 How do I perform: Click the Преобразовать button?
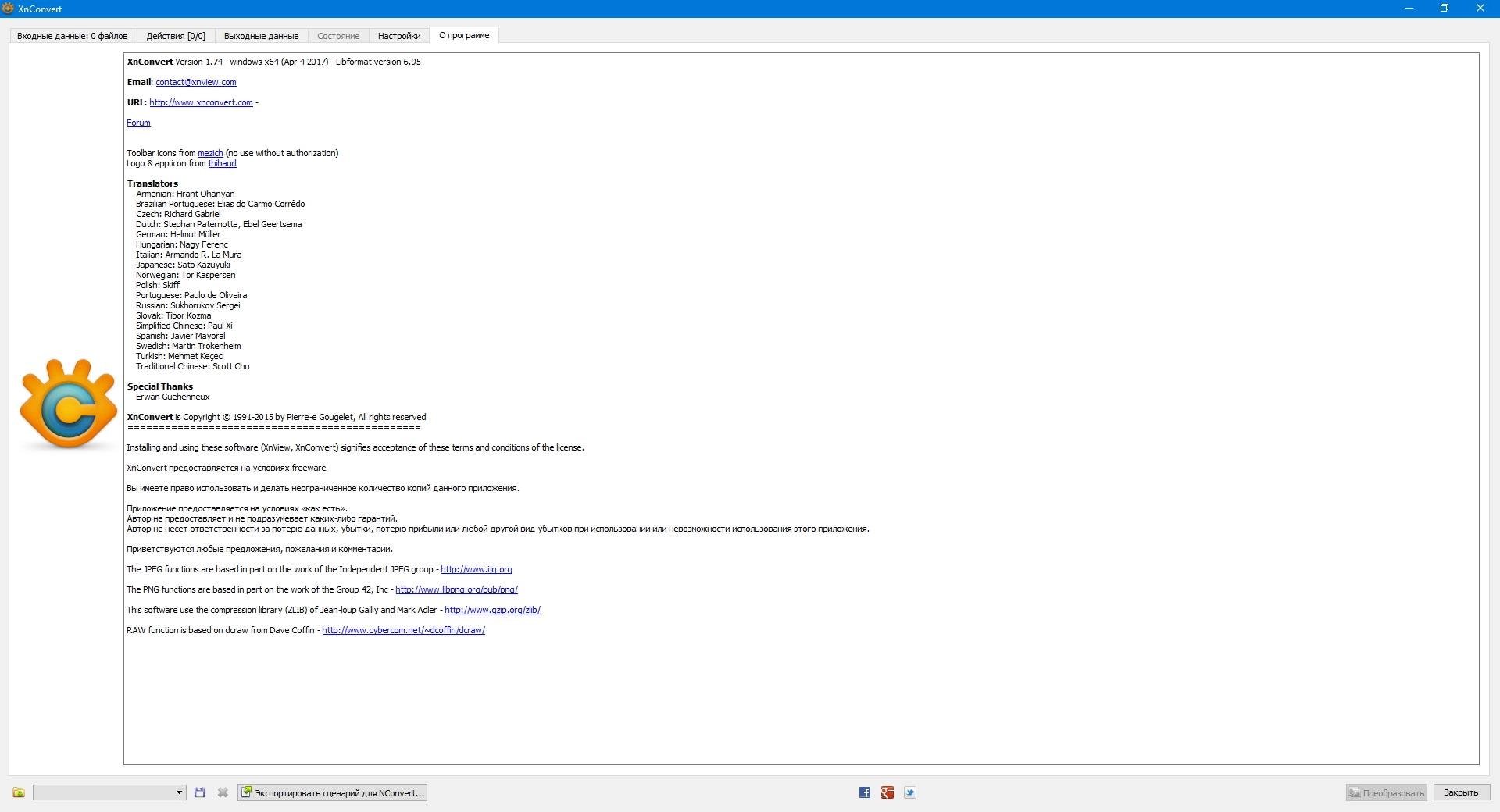coord(1386,792)
